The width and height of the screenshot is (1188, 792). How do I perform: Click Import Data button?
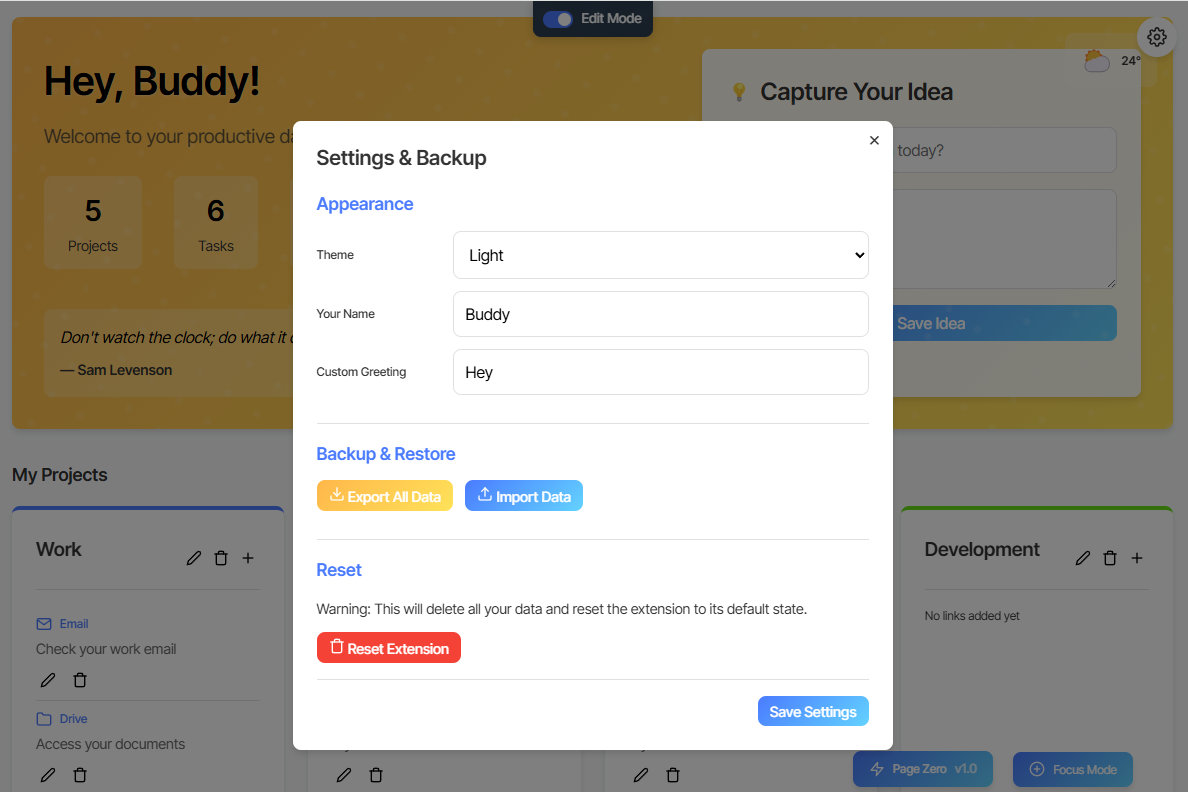pos(523,496)
